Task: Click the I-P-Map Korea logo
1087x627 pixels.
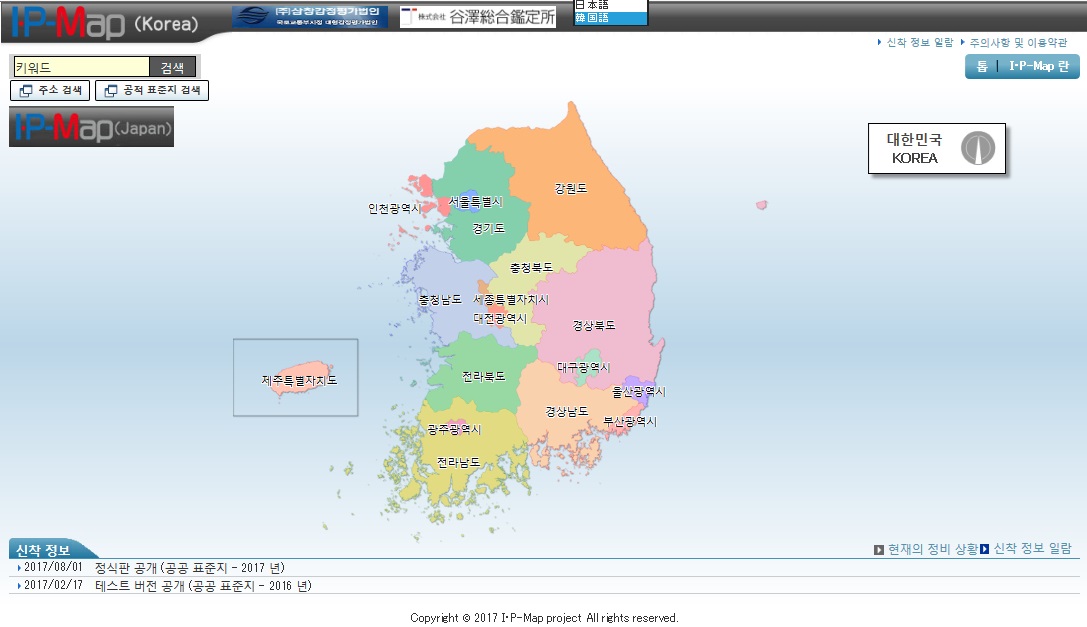Action: point(105,22)
